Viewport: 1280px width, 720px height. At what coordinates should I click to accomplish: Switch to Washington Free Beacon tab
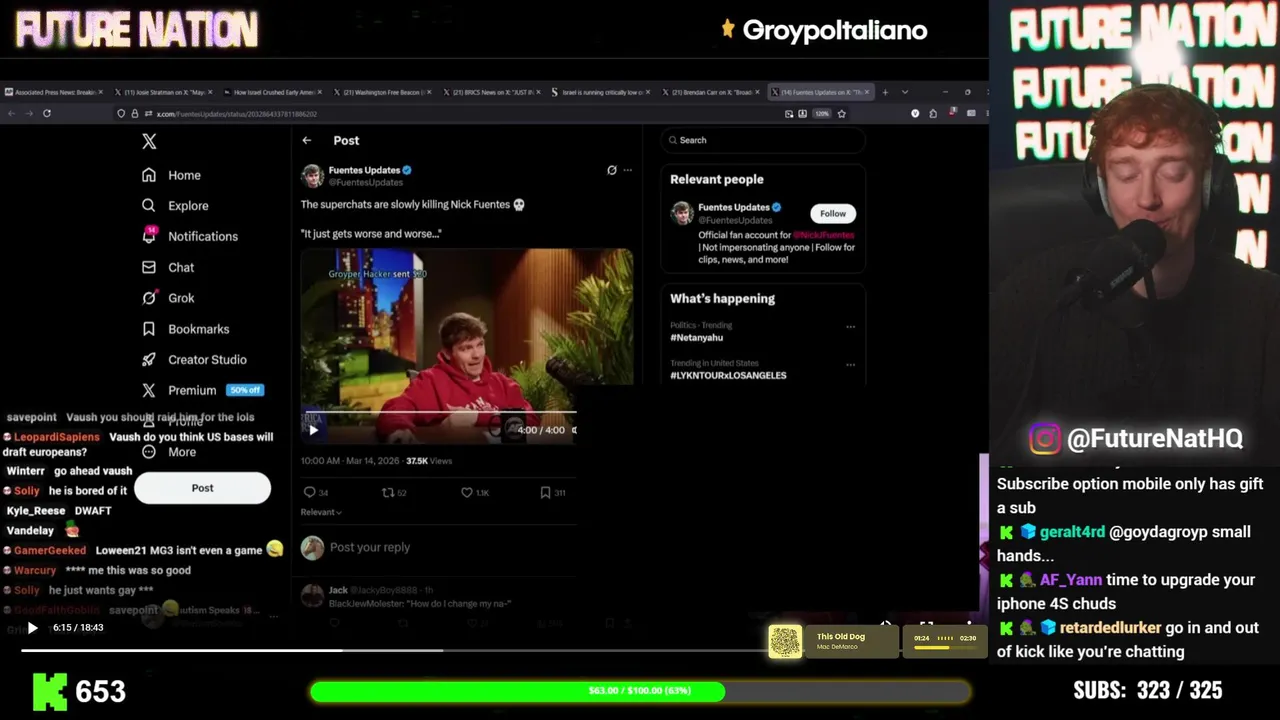point(381,92)
